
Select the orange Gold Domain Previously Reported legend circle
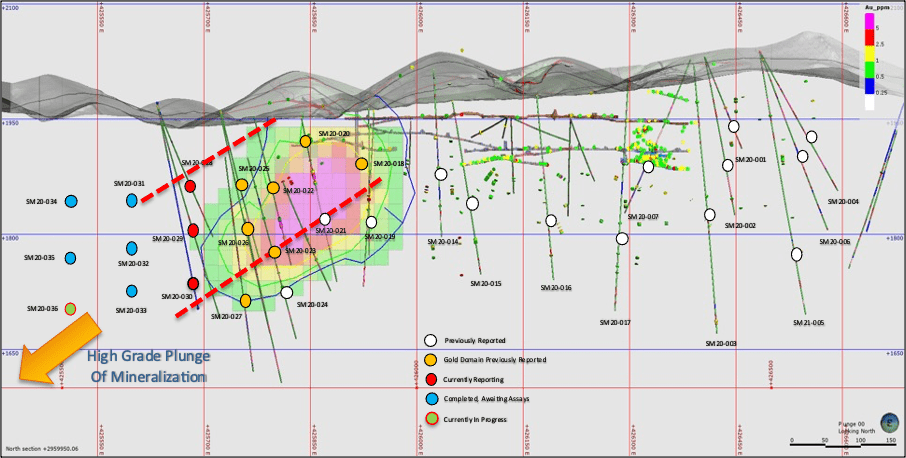430,360
